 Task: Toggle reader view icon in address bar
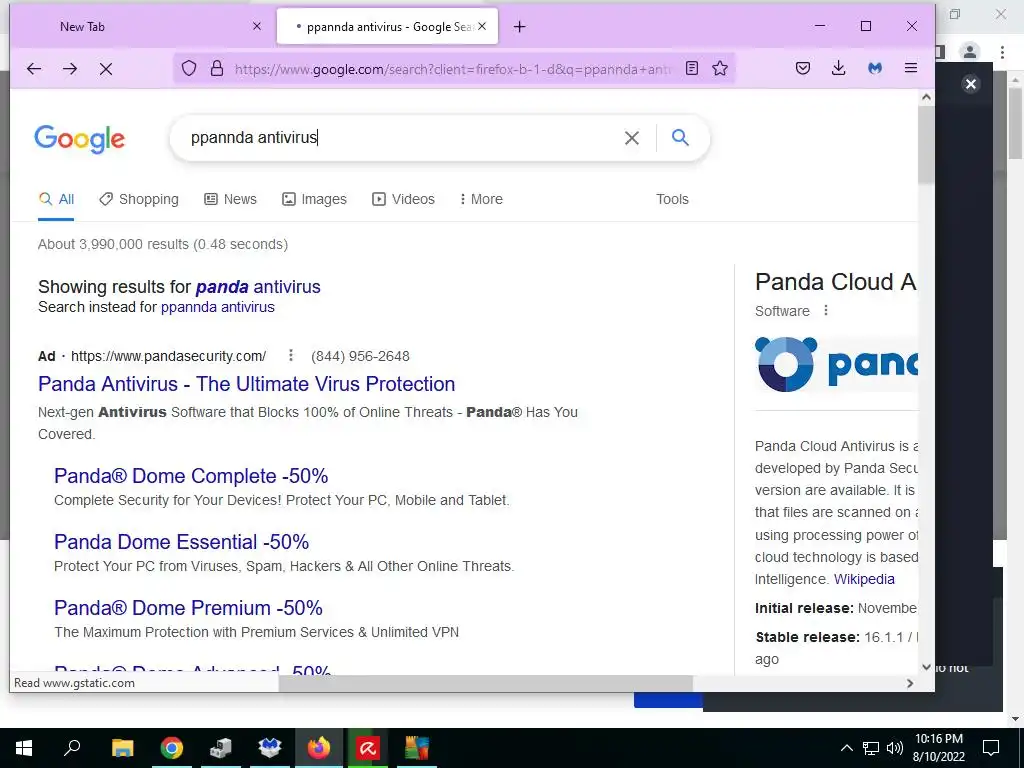(x=692, y=68)
